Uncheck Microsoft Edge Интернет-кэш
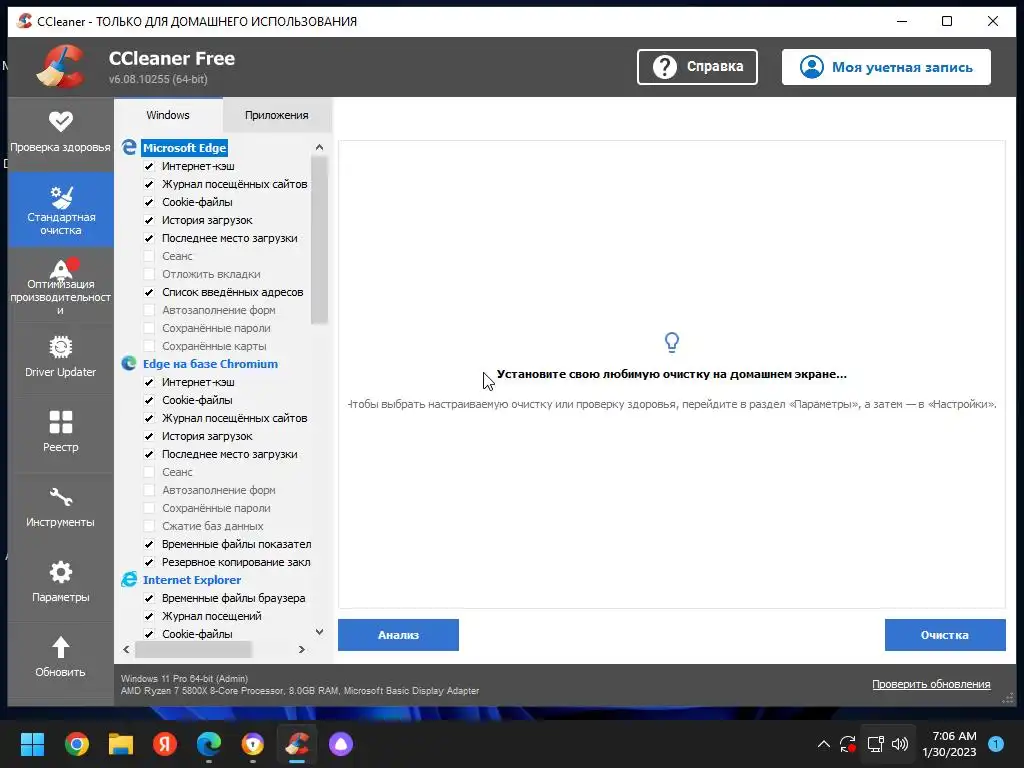The image size is (1024, 768). (149, 166)
